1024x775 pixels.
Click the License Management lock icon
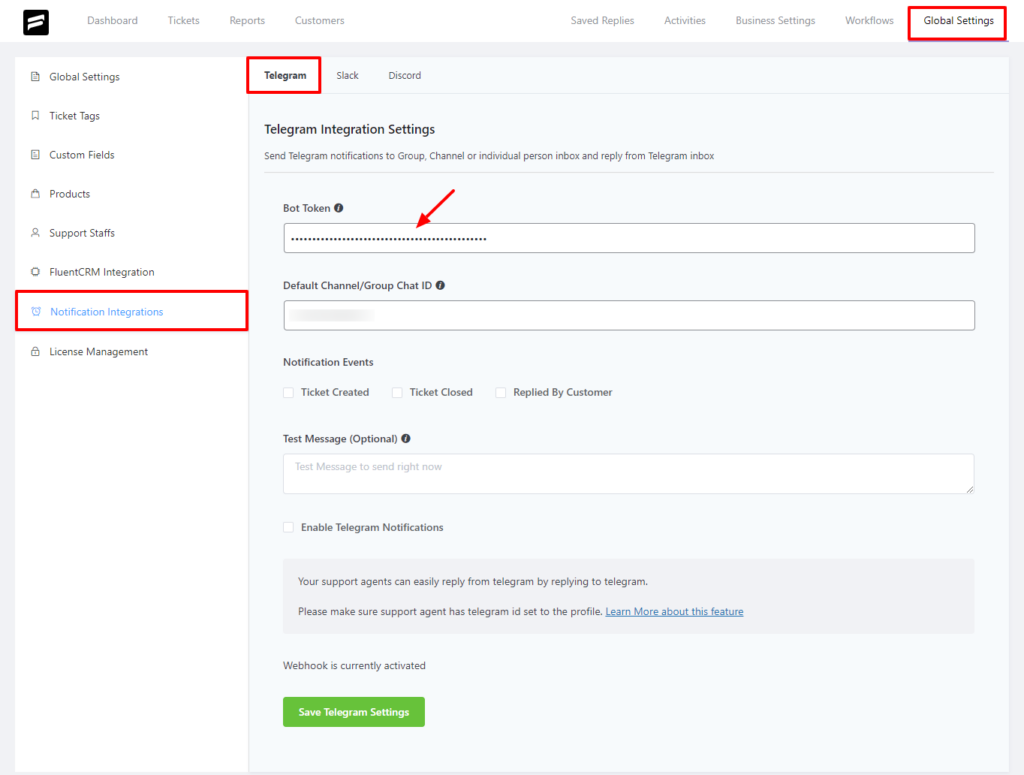[x=35, y=351]
